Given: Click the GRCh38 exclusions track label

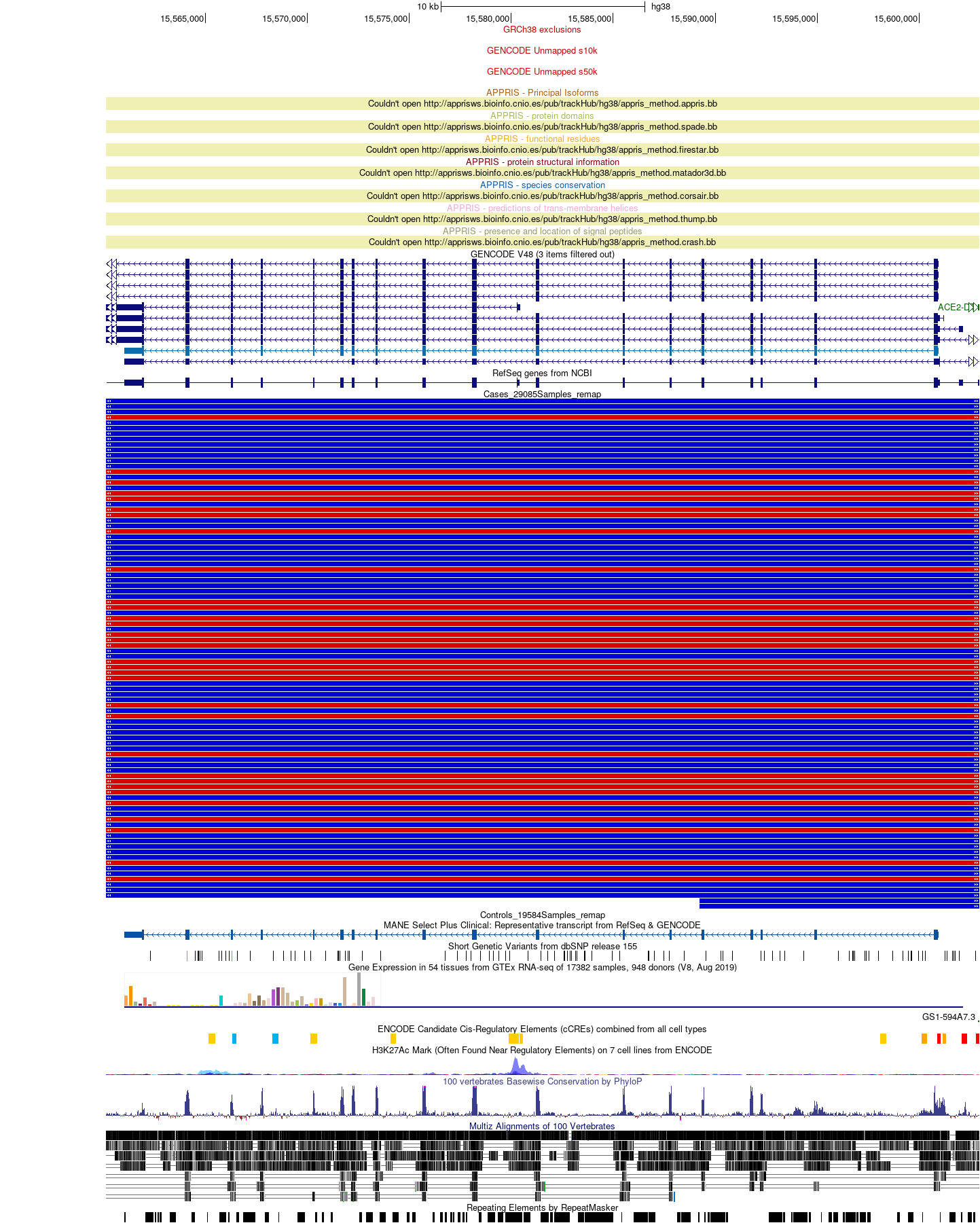Looking at the screenshot, I should (x=542, y=30).
